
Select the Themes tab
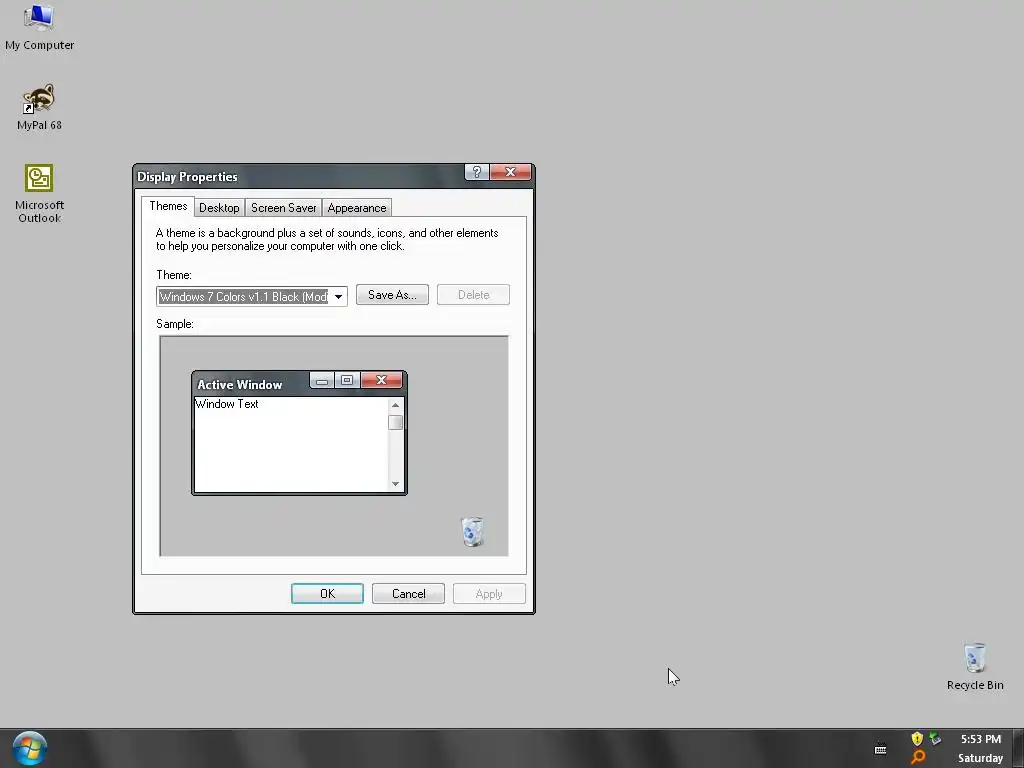[x=168, y=206]
